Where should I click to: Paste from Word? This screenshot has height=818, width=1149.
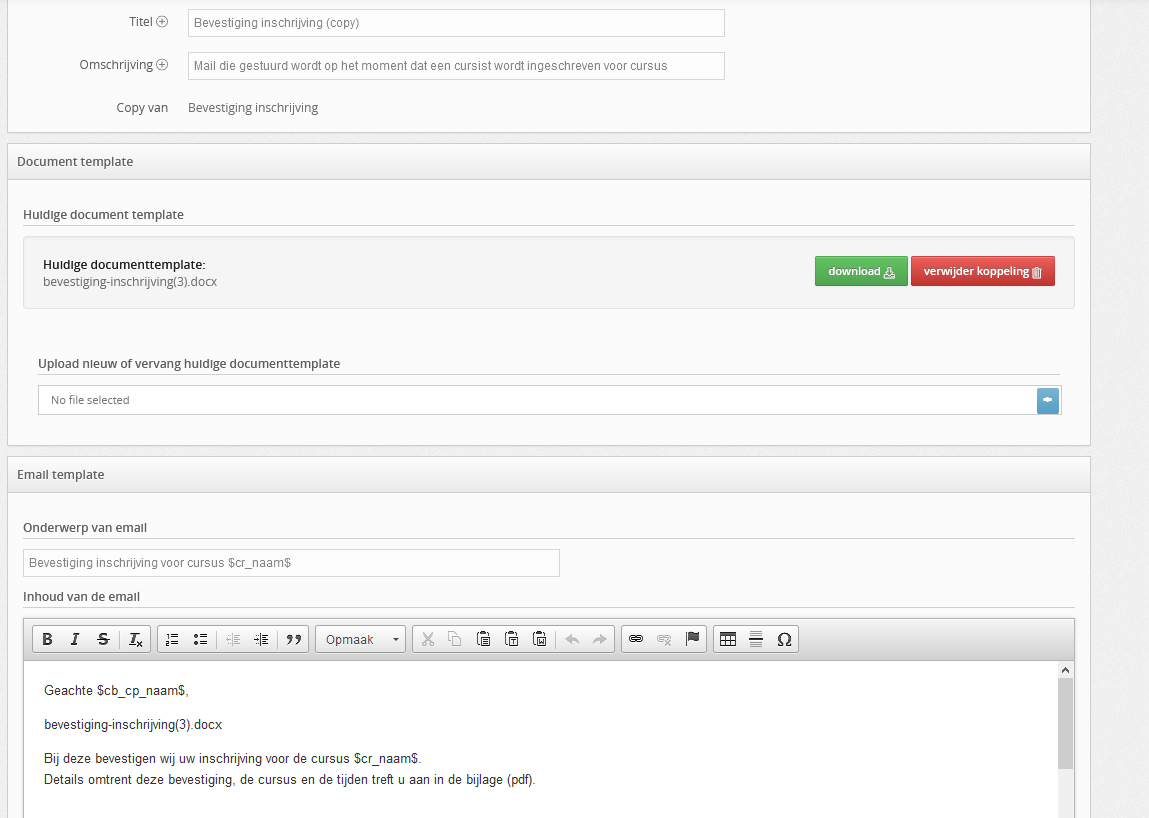click(539, 639)
